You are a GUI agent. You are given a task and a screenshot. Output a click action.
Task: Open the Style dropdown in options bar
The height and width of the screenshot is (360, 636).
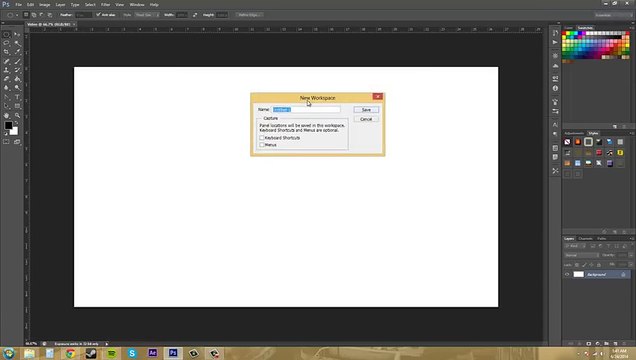pyautogui.click(x=147, y=15)
